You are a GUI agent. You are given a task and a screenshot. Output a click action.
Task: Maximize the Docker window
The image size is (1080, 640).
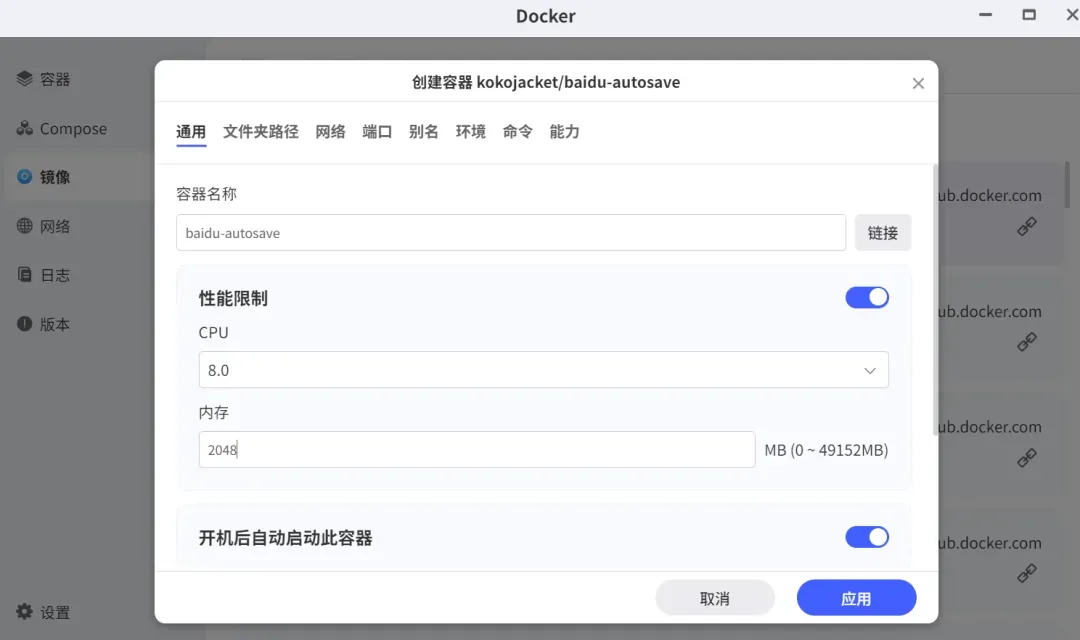pyautogui.click(x=1029, y=14)
